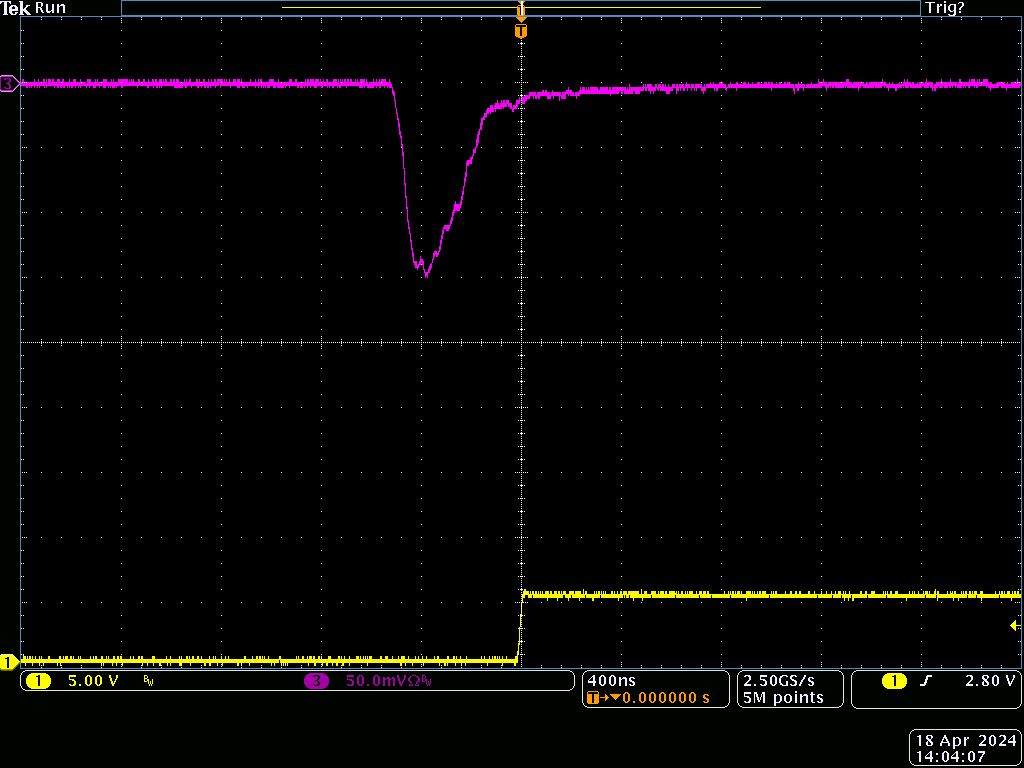
Task: Click the 400ns timebase readout
Action: (612, 680)
